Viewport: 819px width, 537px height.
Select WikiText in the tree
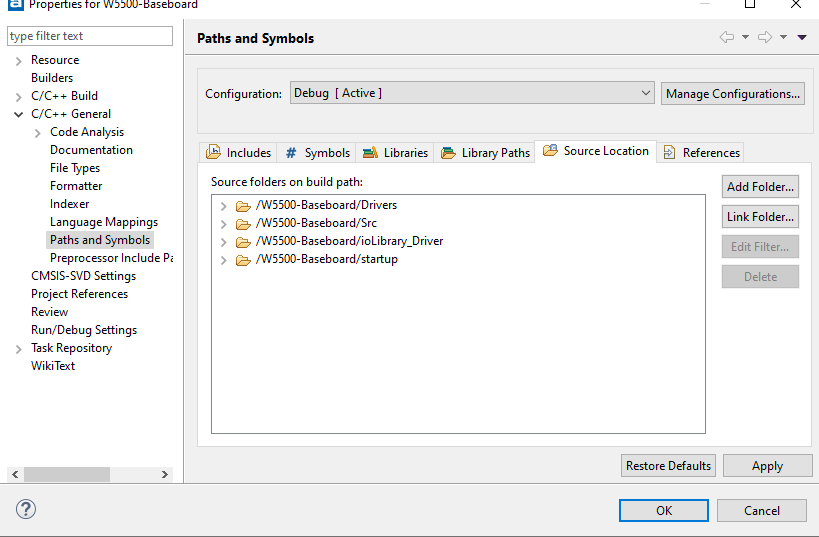coord(53,366)
